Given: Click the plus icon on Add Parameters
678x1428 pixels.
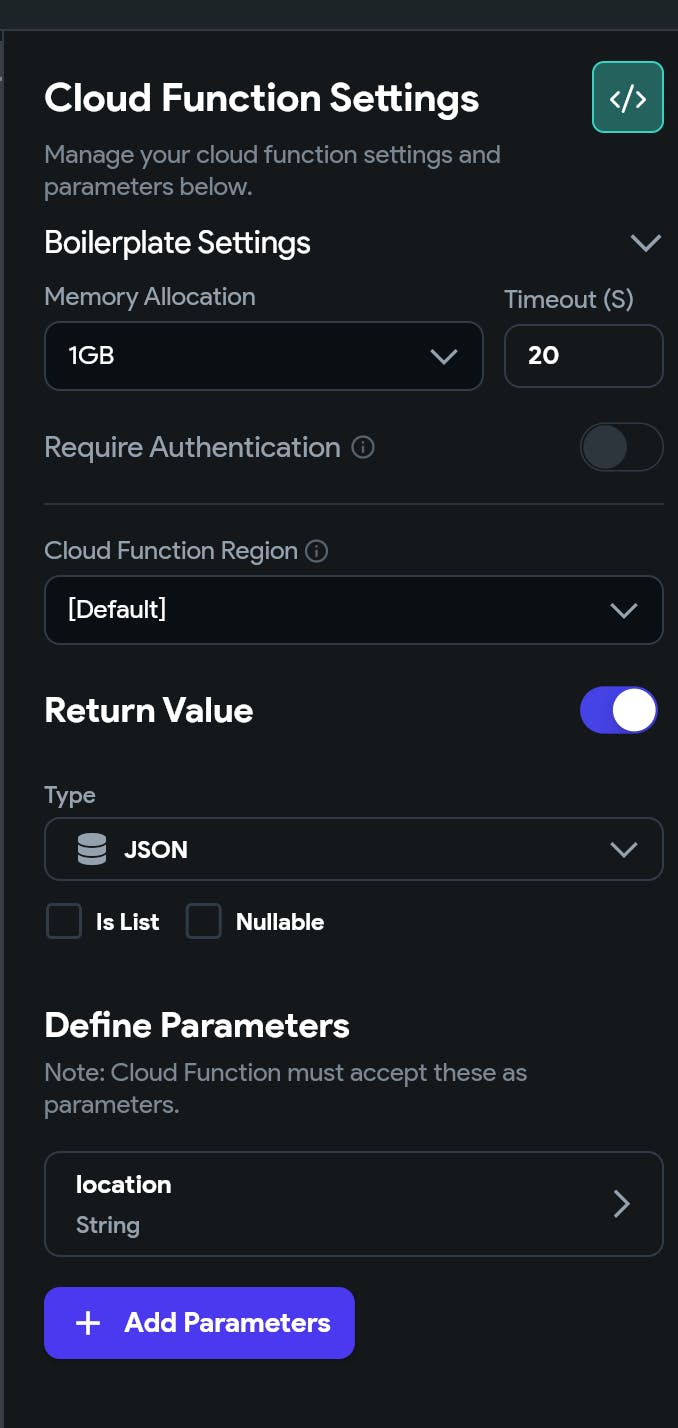Looking at the screenshot, I should point(88,1323).
